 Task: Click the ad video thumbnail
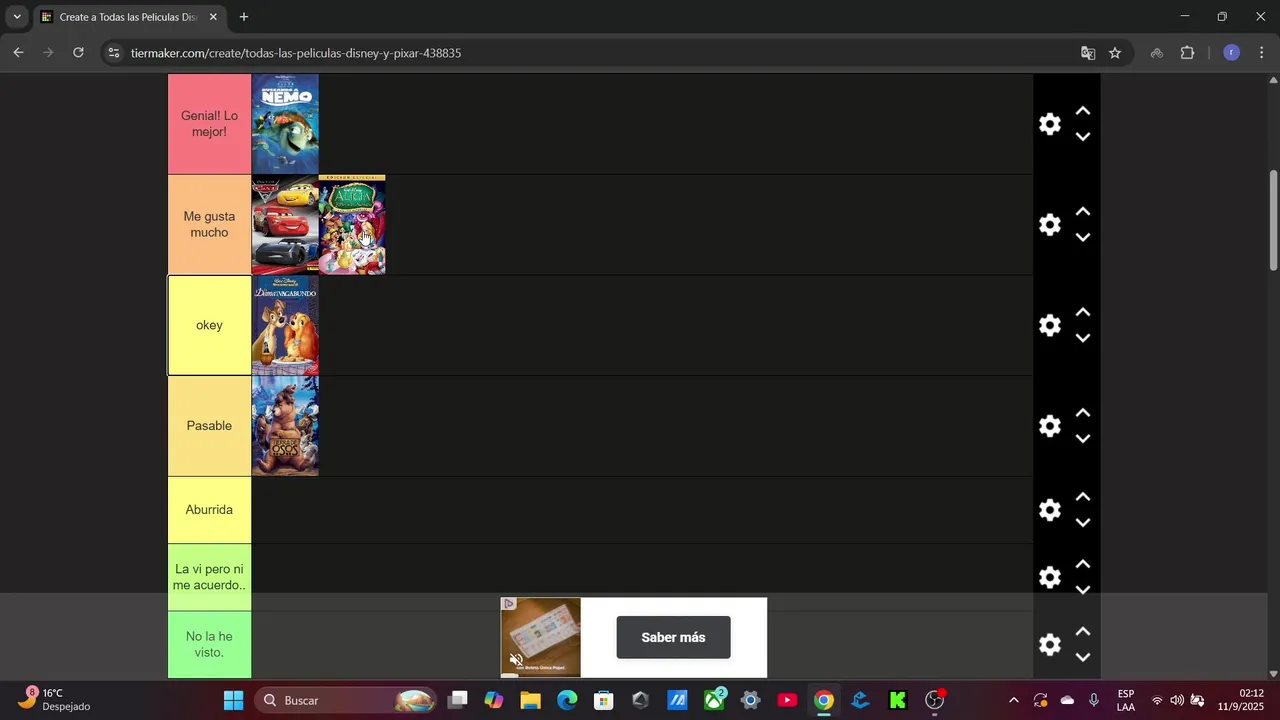click(541, 637)
